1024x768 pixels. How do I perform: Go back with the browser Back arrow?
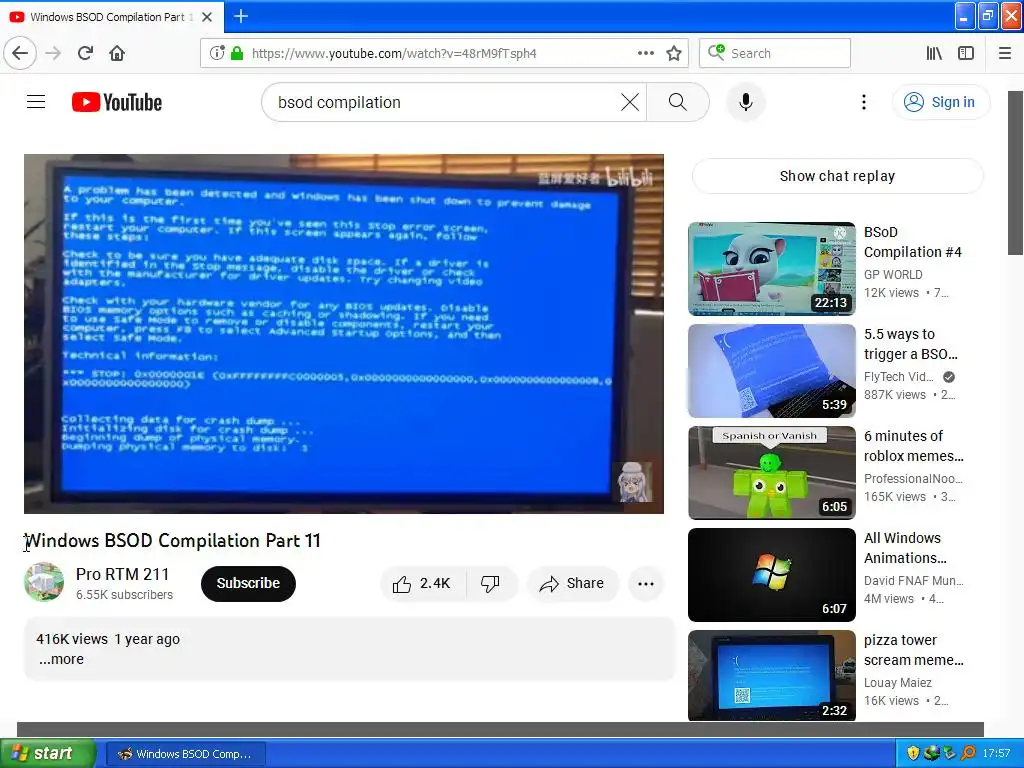[20, 53]
